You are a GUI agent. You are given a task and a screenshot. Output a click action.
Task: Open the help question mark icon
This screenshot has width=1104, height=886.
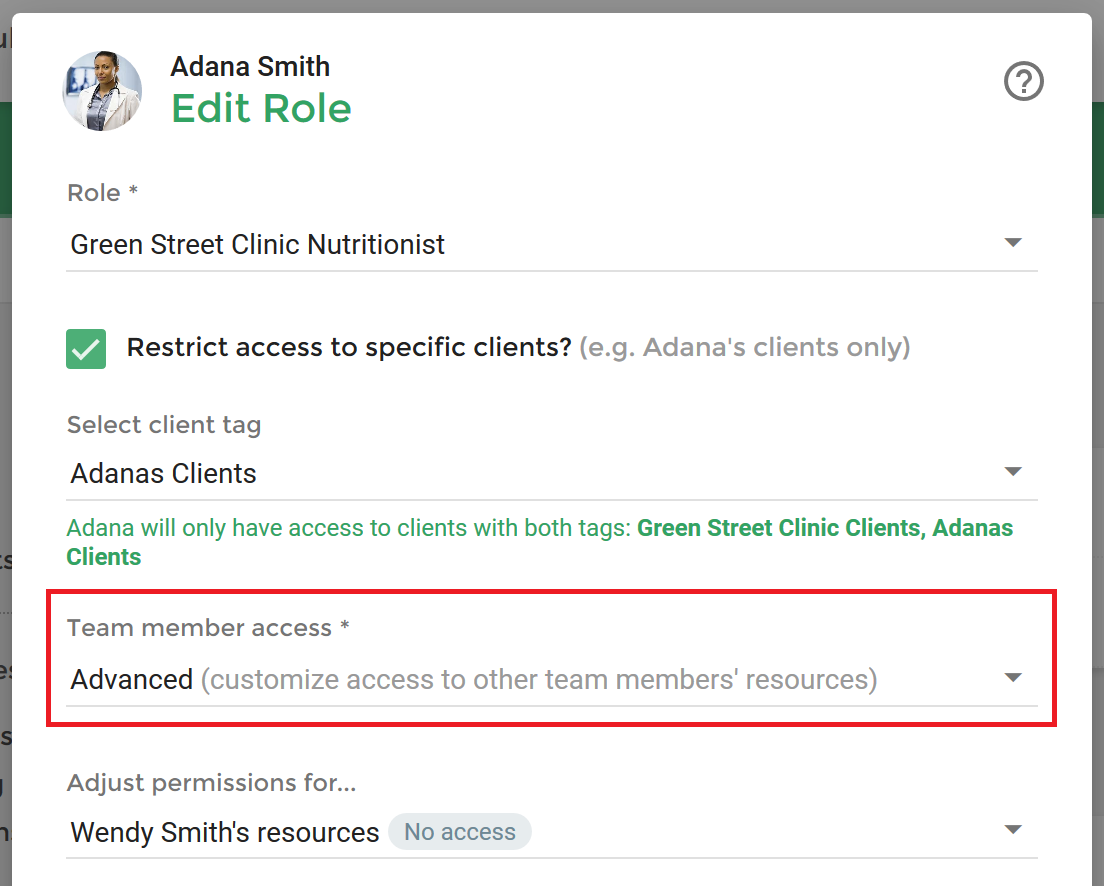[x=1023, y=82]
